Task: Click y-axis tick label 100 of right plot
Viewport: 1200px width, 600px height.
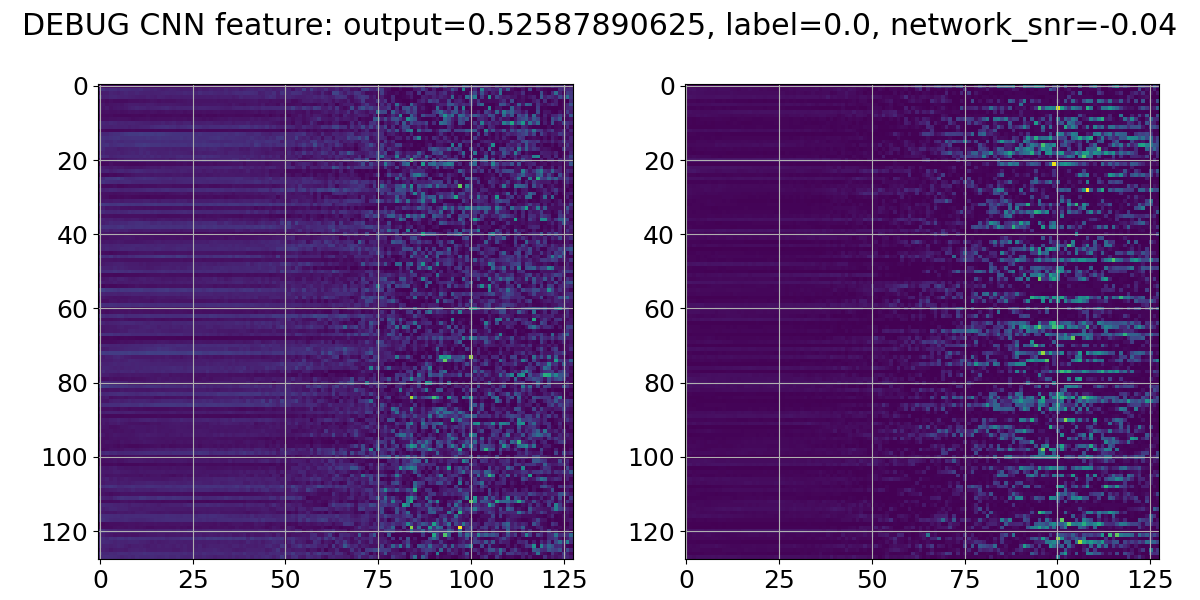Action: coord(653,457)
